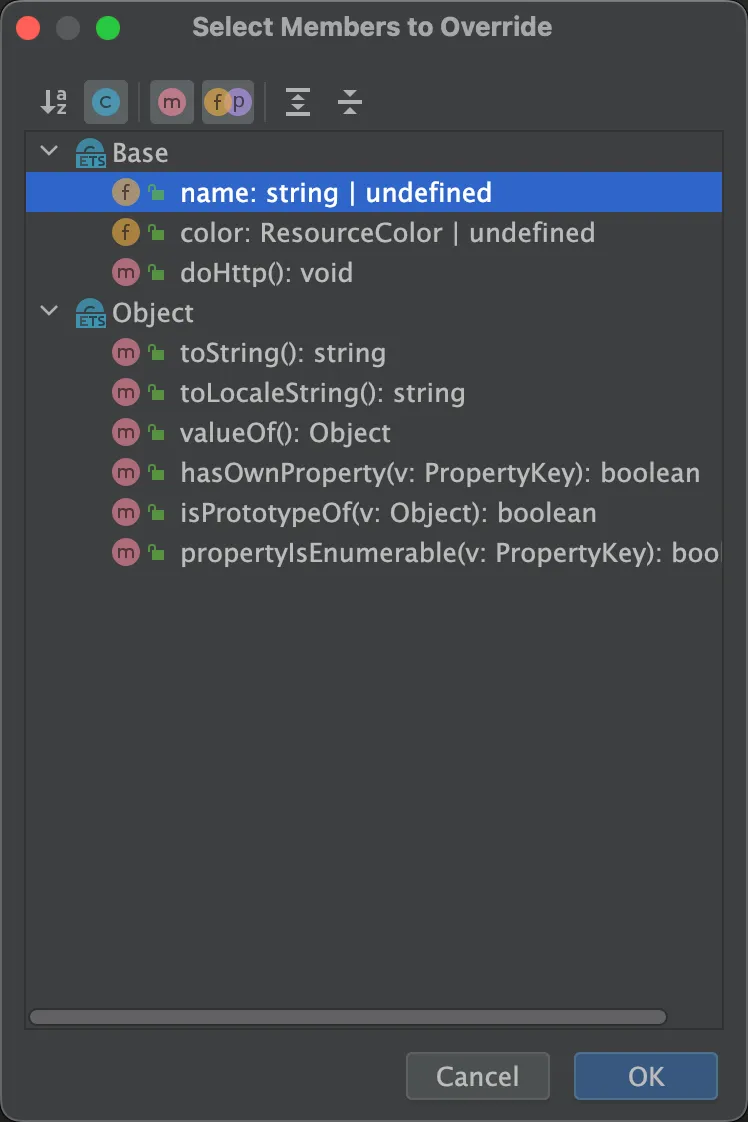Image resolution: width=748 pixels, height=1122 pixels.
Task: Click the ETS class icon beside Base
Action: (90, 153)
